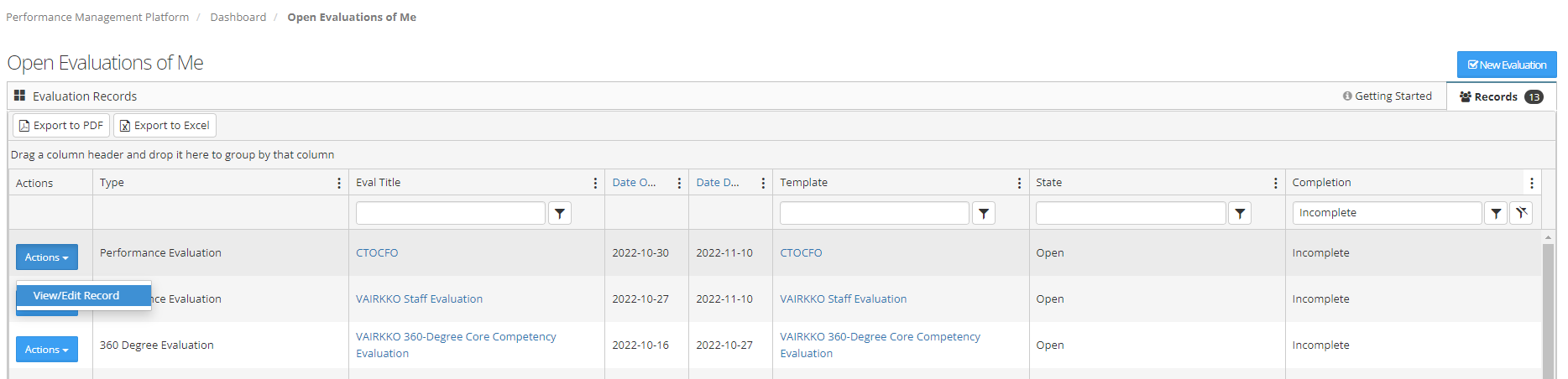Click the Template column filter funnel icon

(x=984, y=214)
